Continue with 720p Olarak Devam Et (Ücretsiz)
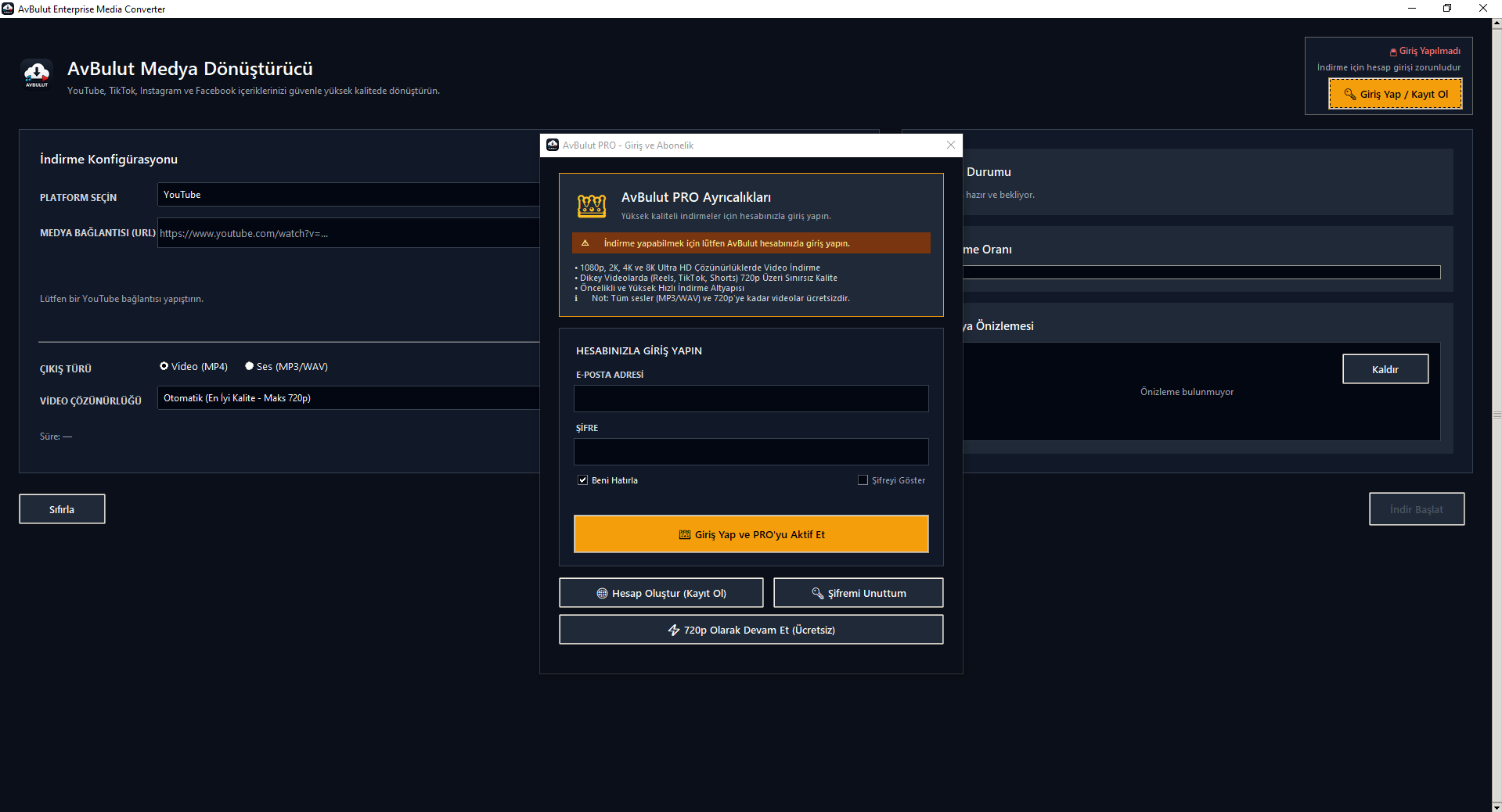1502x812 pixels. (x=751, y=630)
